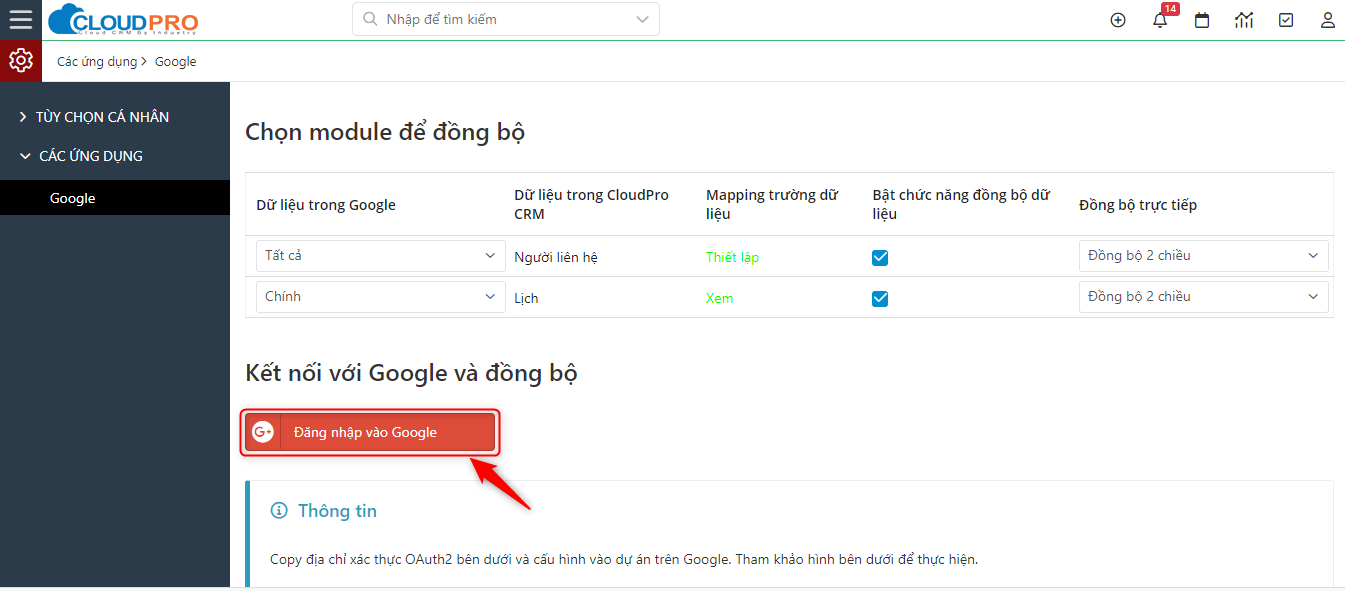This screenshot has height=591, width=1345.
Task: Click Chọn module để đồng bộ heading
Action: [385, 132]
